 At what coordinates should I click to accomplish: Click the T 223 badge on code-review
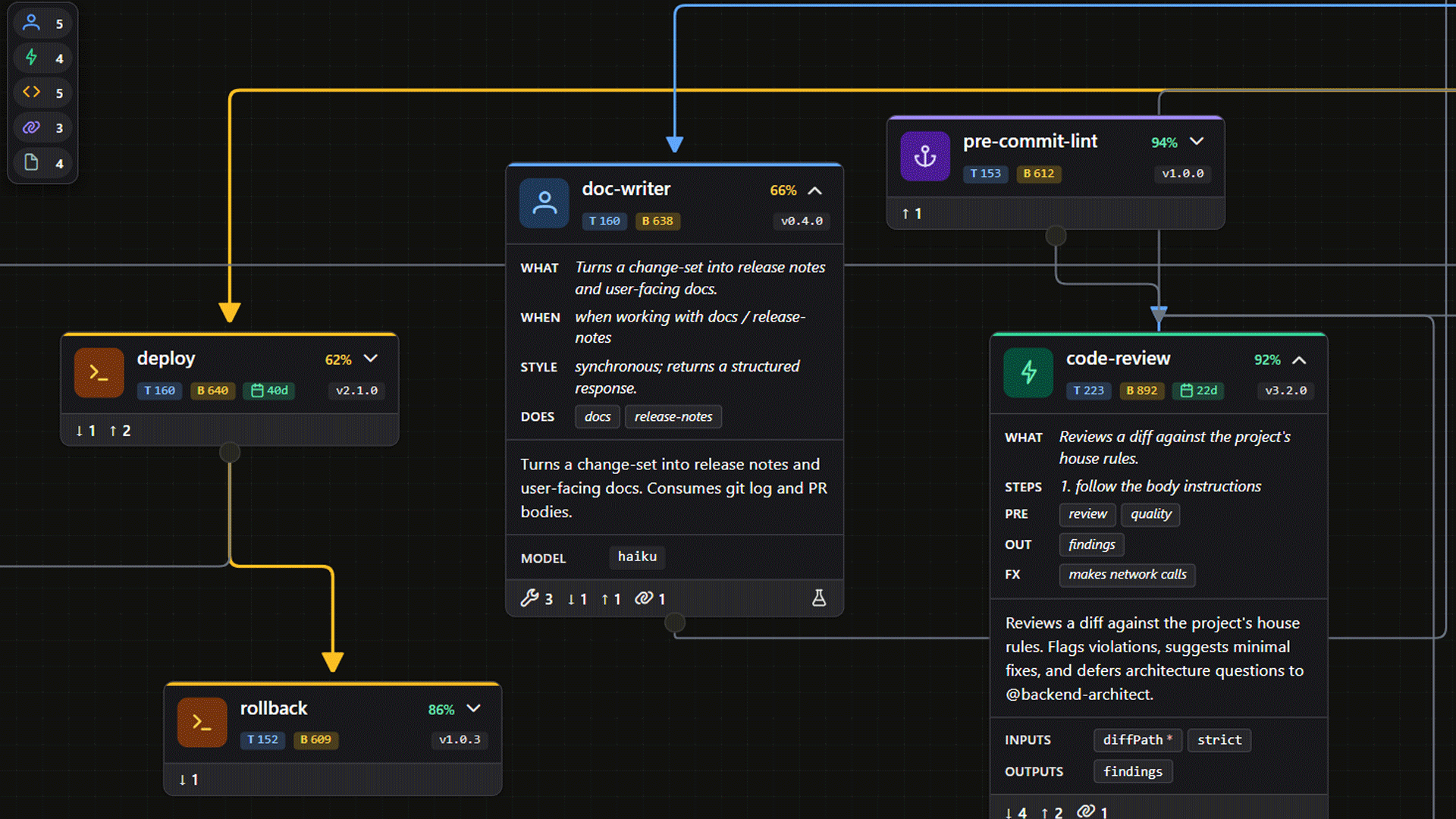[1089, 391]
